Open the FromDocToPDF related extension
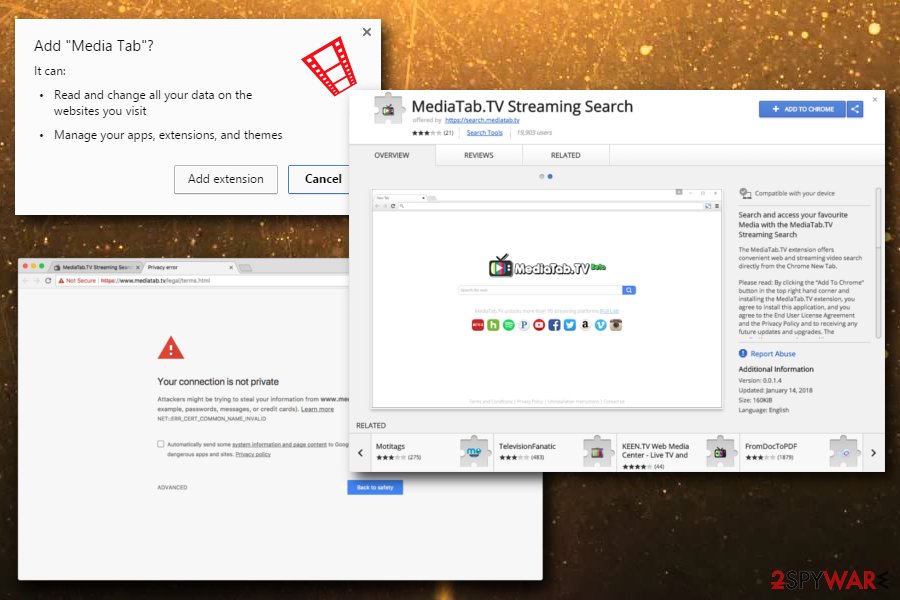Screen dimensions: 900x600 [801, 453]
